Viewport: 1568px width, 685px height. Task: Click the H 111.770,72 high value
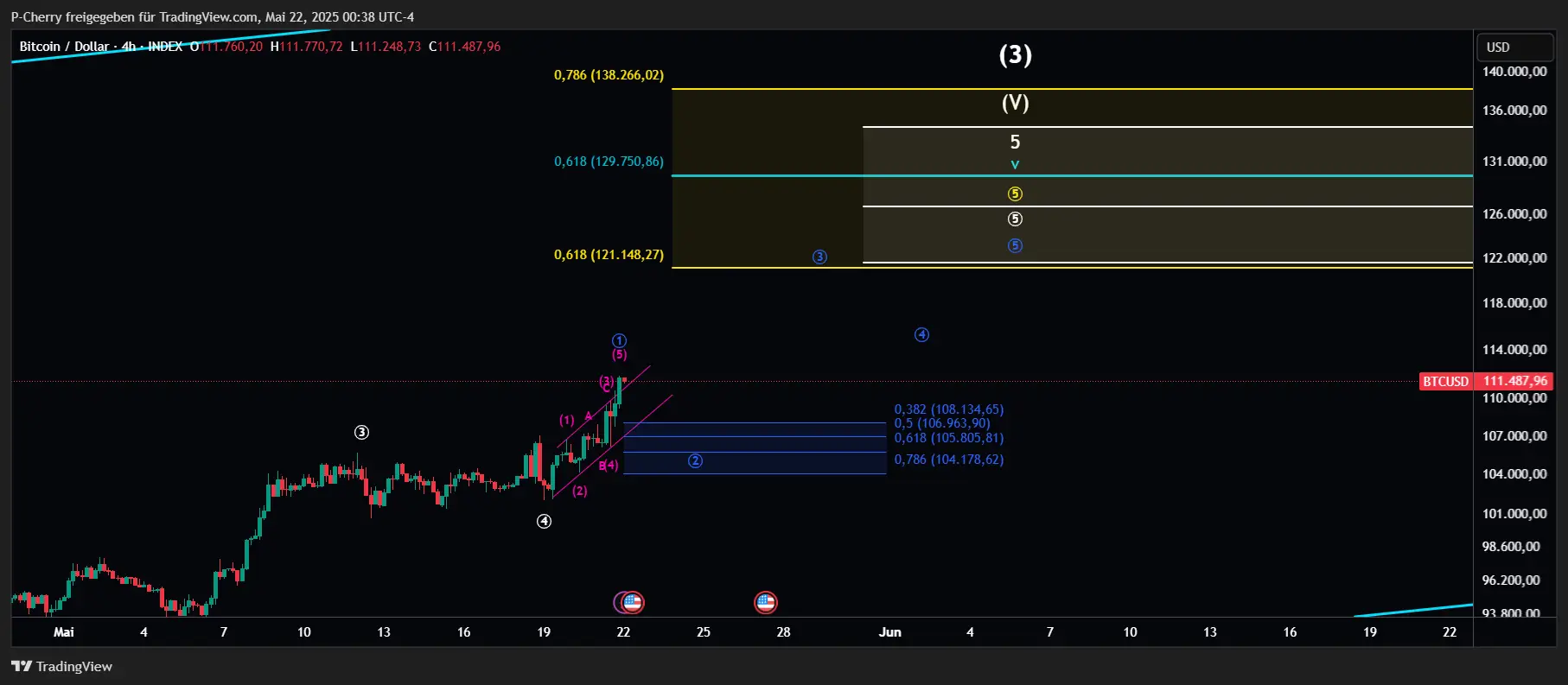306,47
